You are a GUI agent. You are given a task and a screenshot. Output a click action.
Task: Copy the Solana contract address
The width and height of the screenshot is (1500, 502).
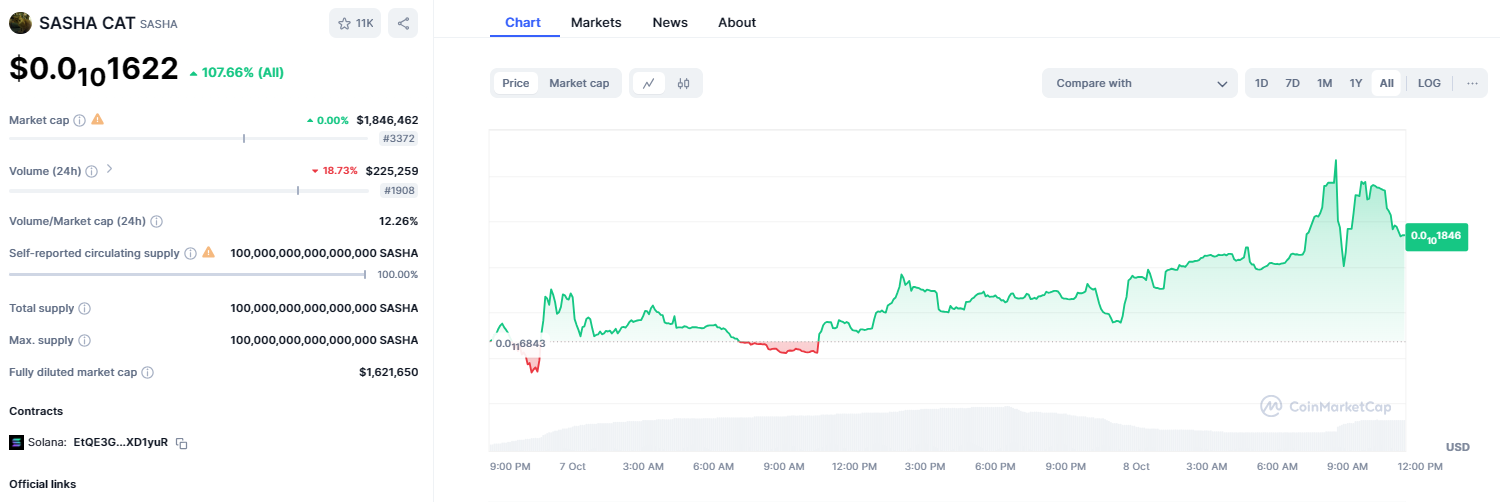(182, 442)
